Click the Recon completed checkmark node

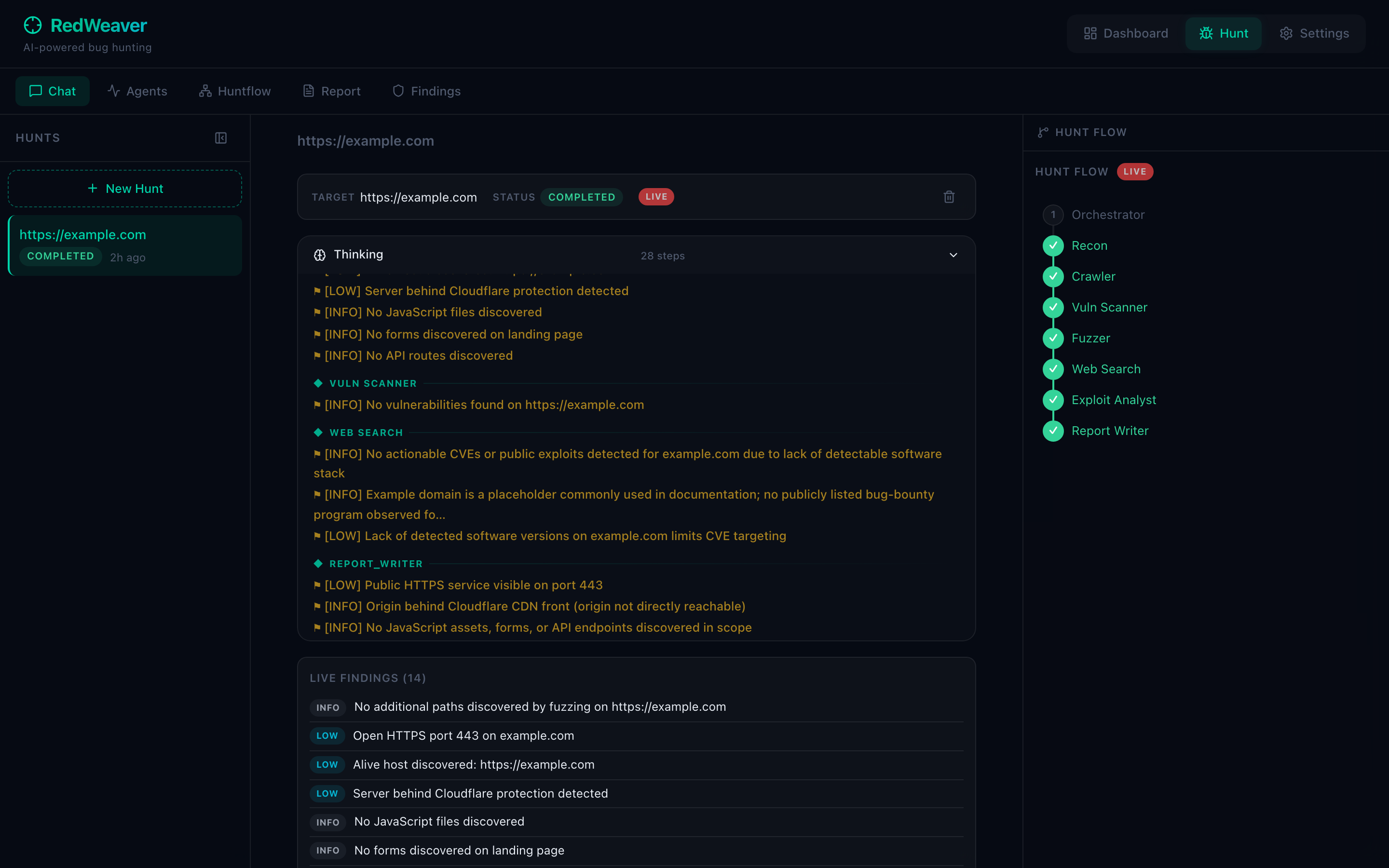click(x=1053, y=246)
